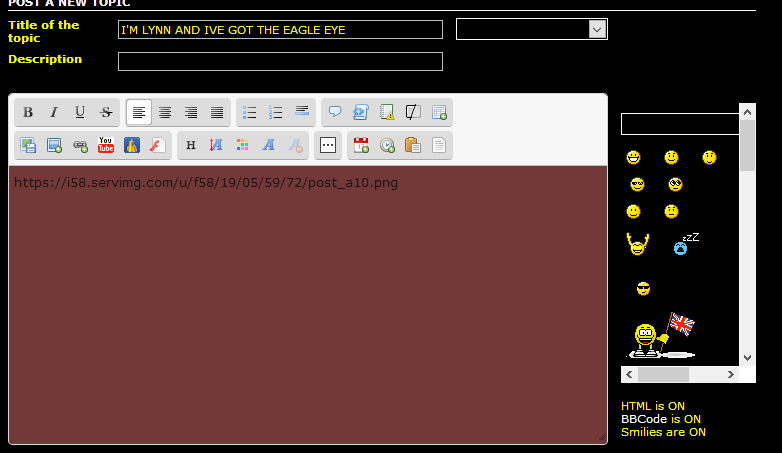
Task: Open the more options (...) button
Action: click(328, 145)
